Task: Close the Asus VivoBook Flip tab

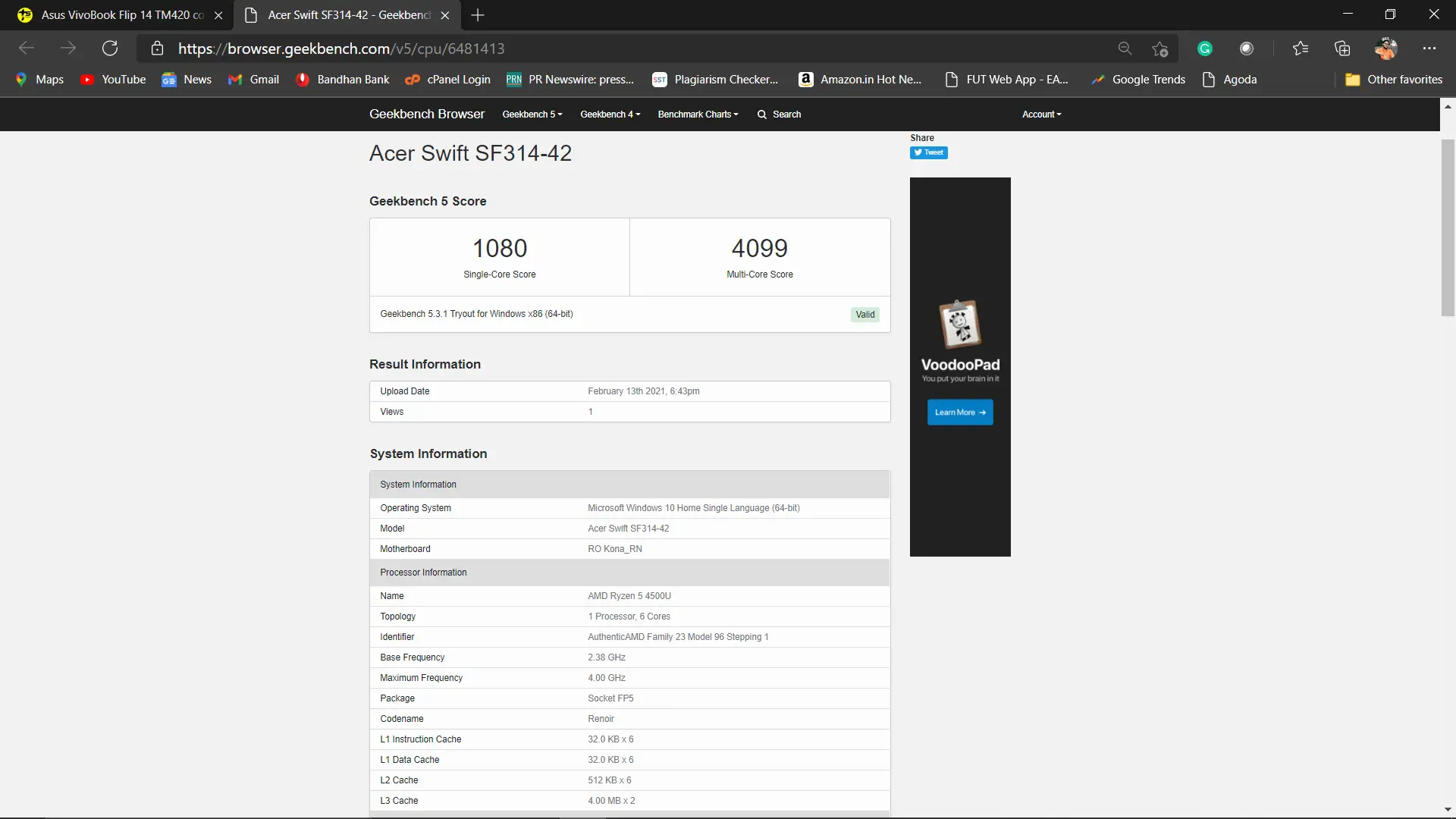Action: tap(218, 15)
